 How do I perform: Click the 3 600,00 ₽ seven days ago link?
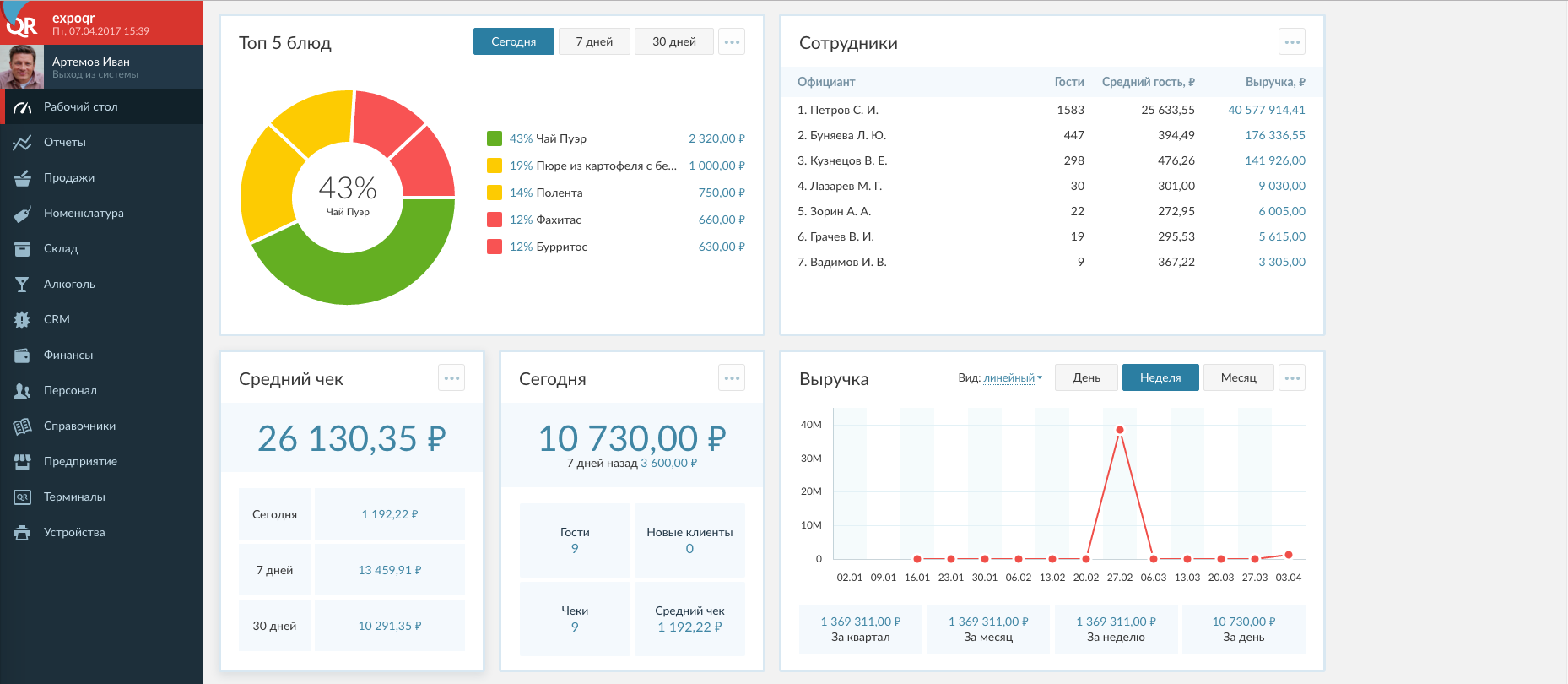tap(669, 463)
